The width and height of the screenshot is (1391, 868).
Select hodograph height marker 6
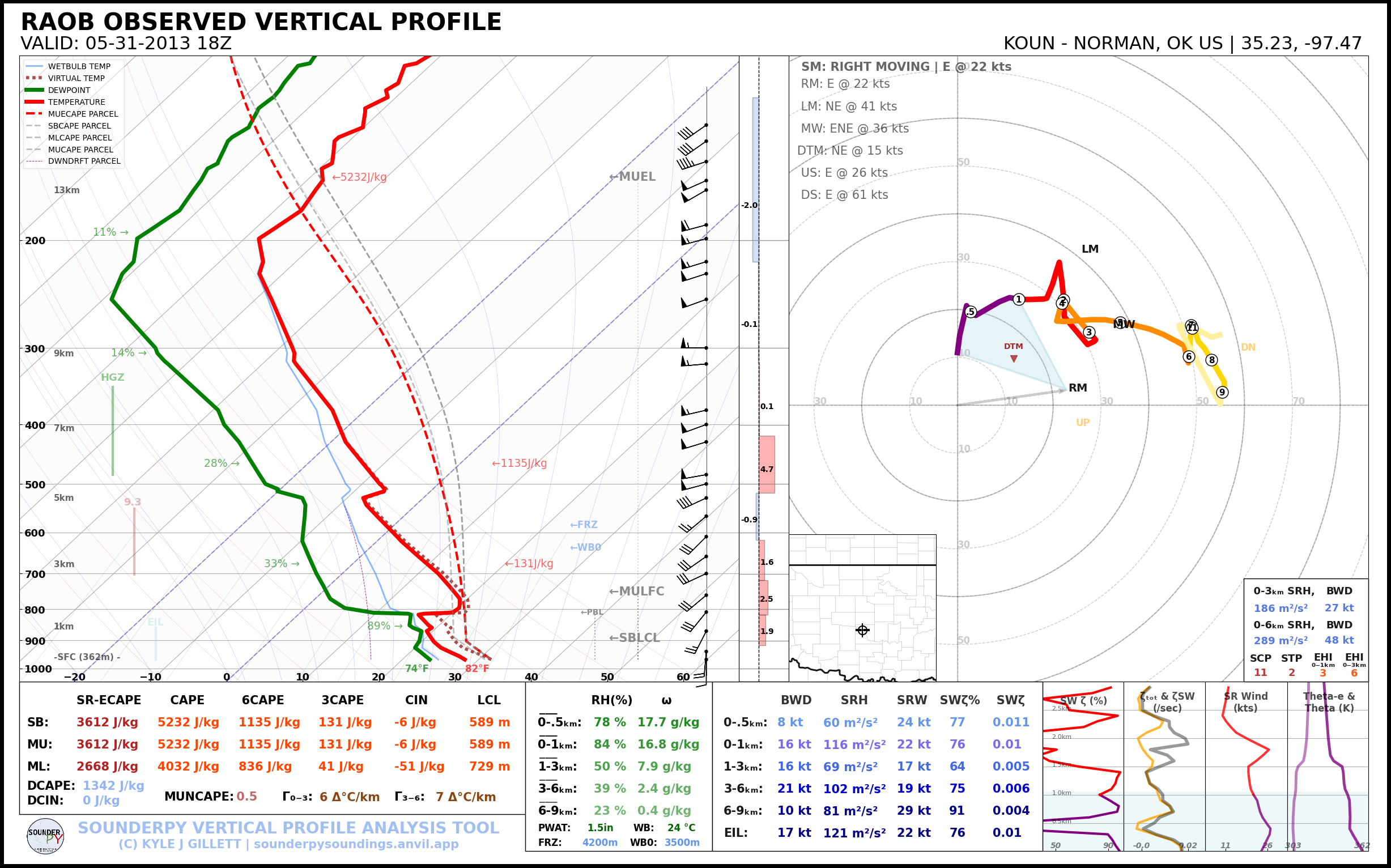point(1189,356)
